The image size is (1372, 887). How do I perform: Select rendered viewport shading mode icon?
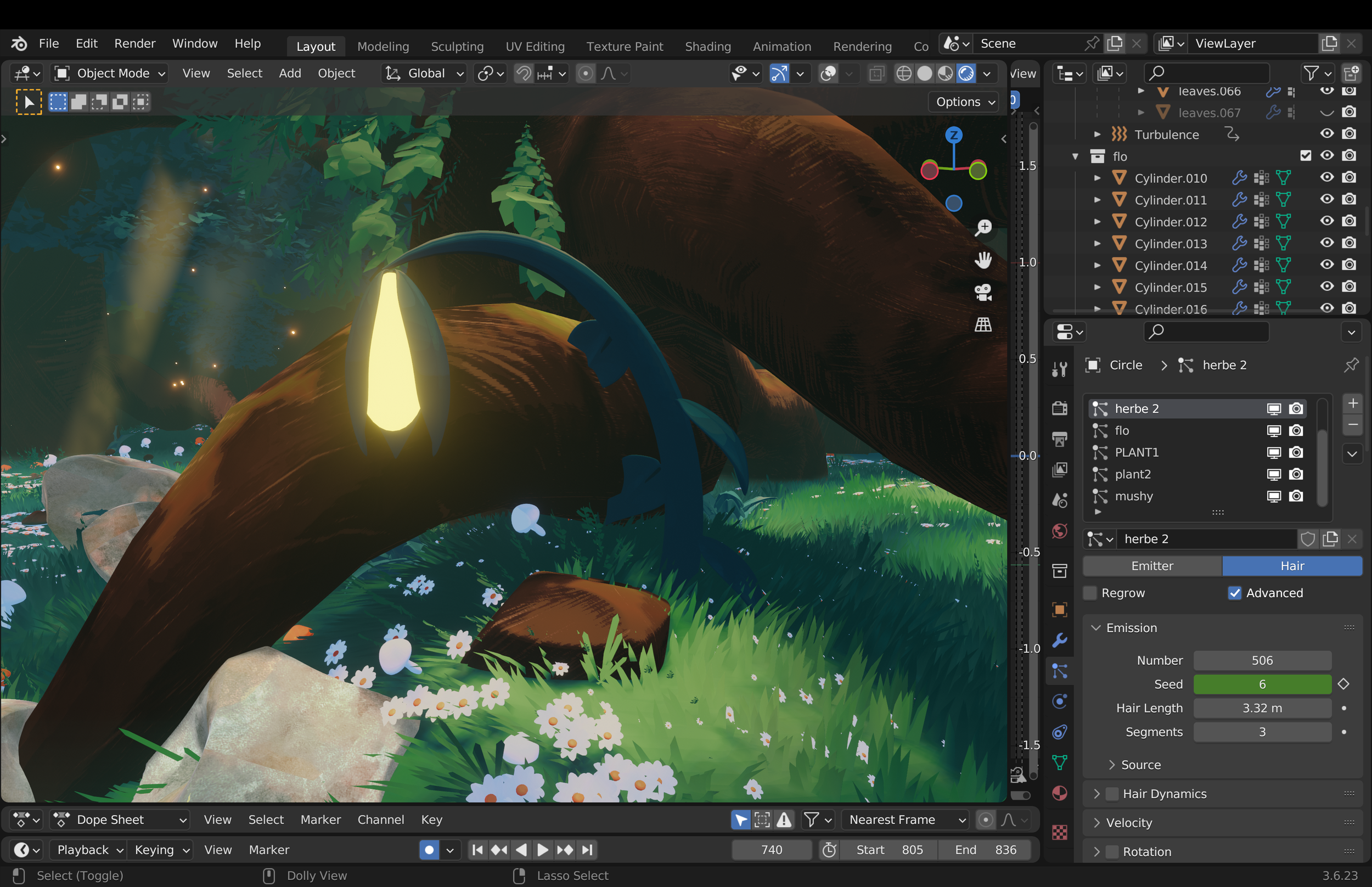click(965, 73)
